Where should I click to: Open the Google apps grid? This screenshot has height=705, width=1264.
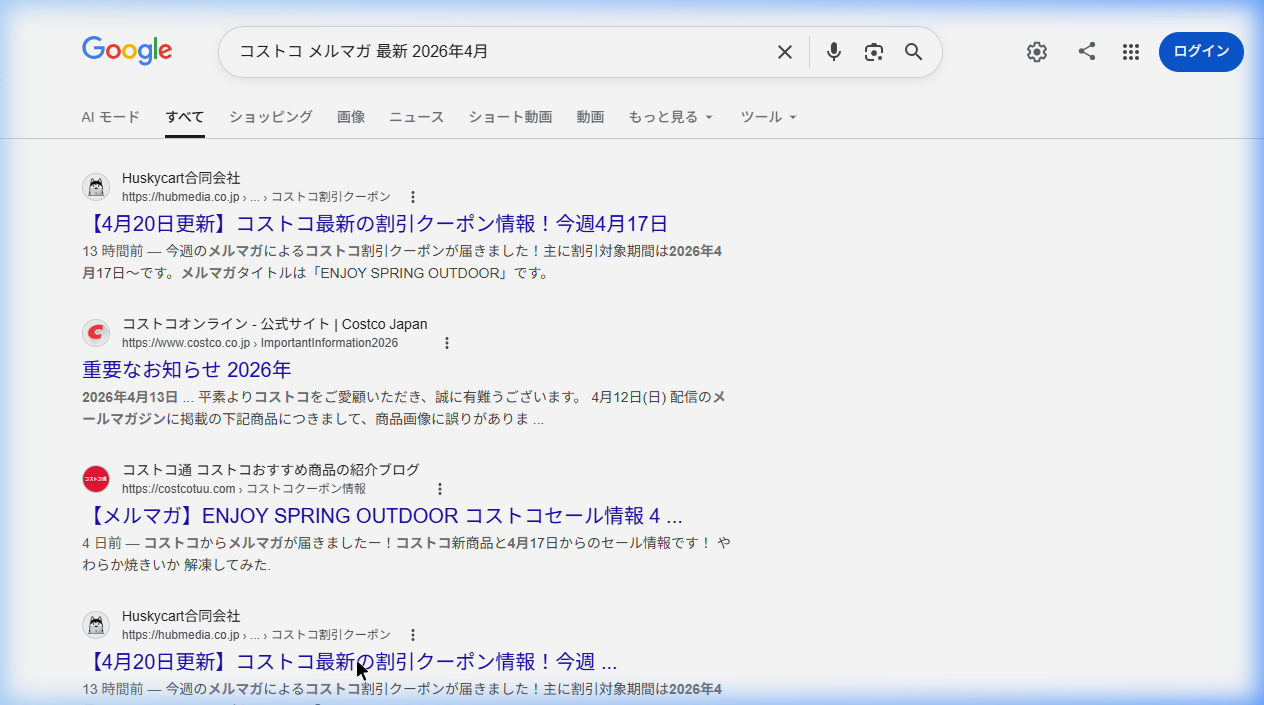[x=1131, y=52]
